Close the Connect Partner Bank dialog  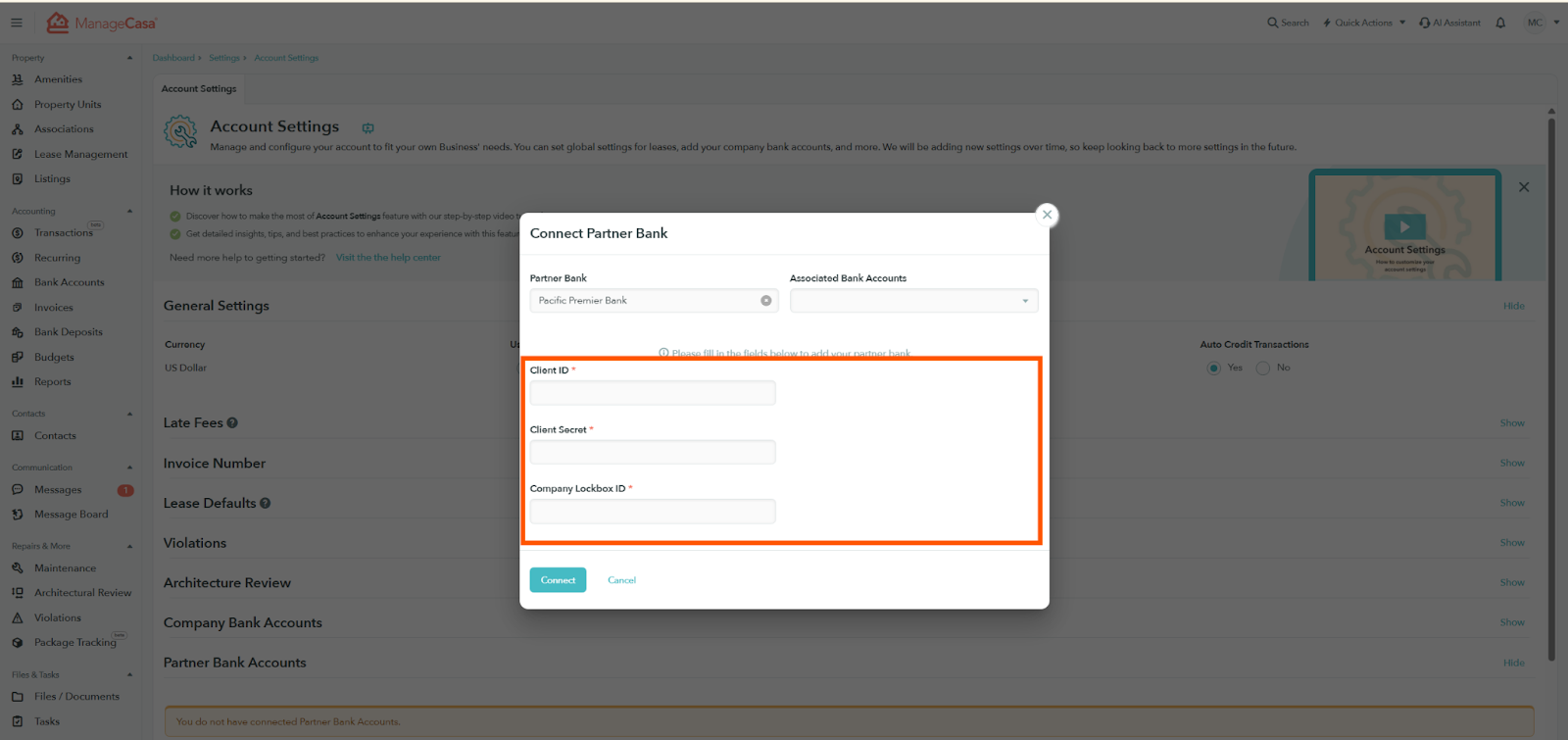pos(1047,215)
